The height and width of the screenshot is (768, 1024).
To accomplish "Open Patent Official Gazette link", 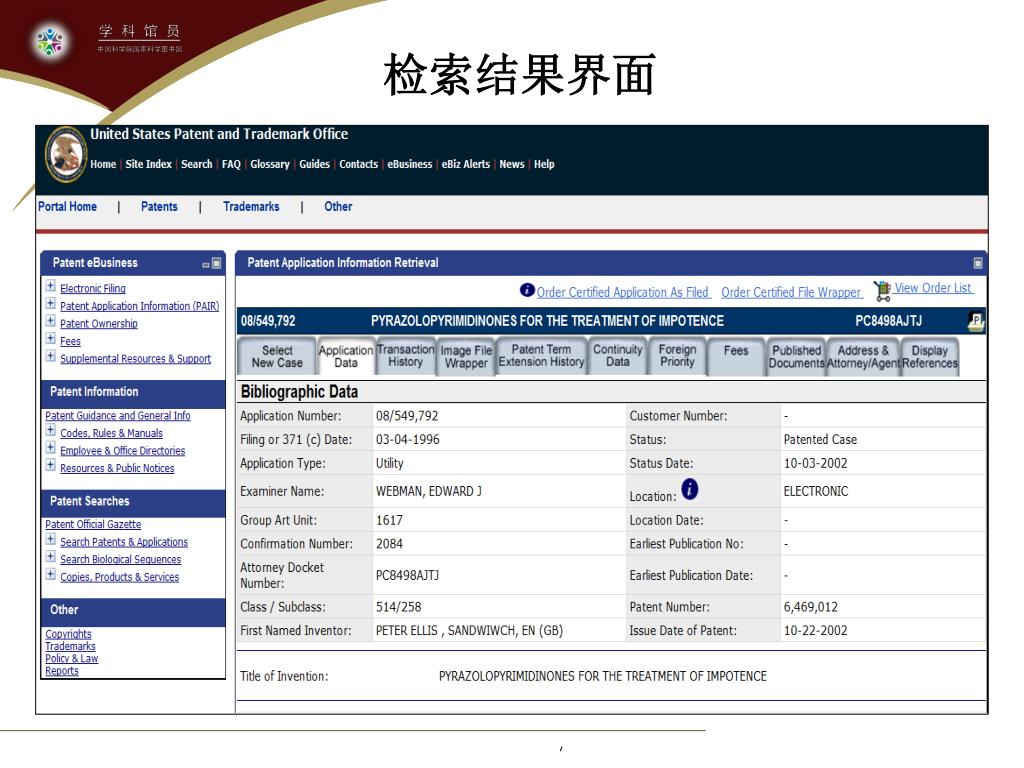I will [x=93, y=524].
